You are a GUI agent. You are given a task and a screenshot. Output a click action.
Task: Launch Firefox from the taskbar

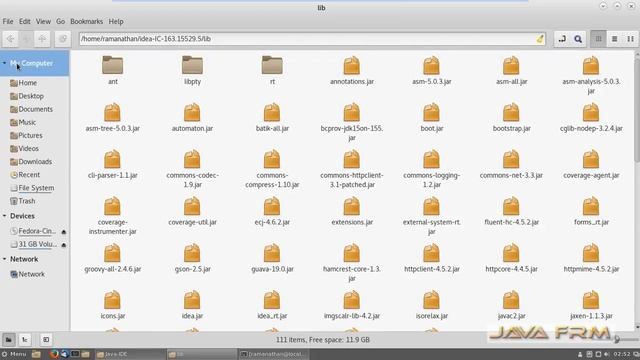54,354
